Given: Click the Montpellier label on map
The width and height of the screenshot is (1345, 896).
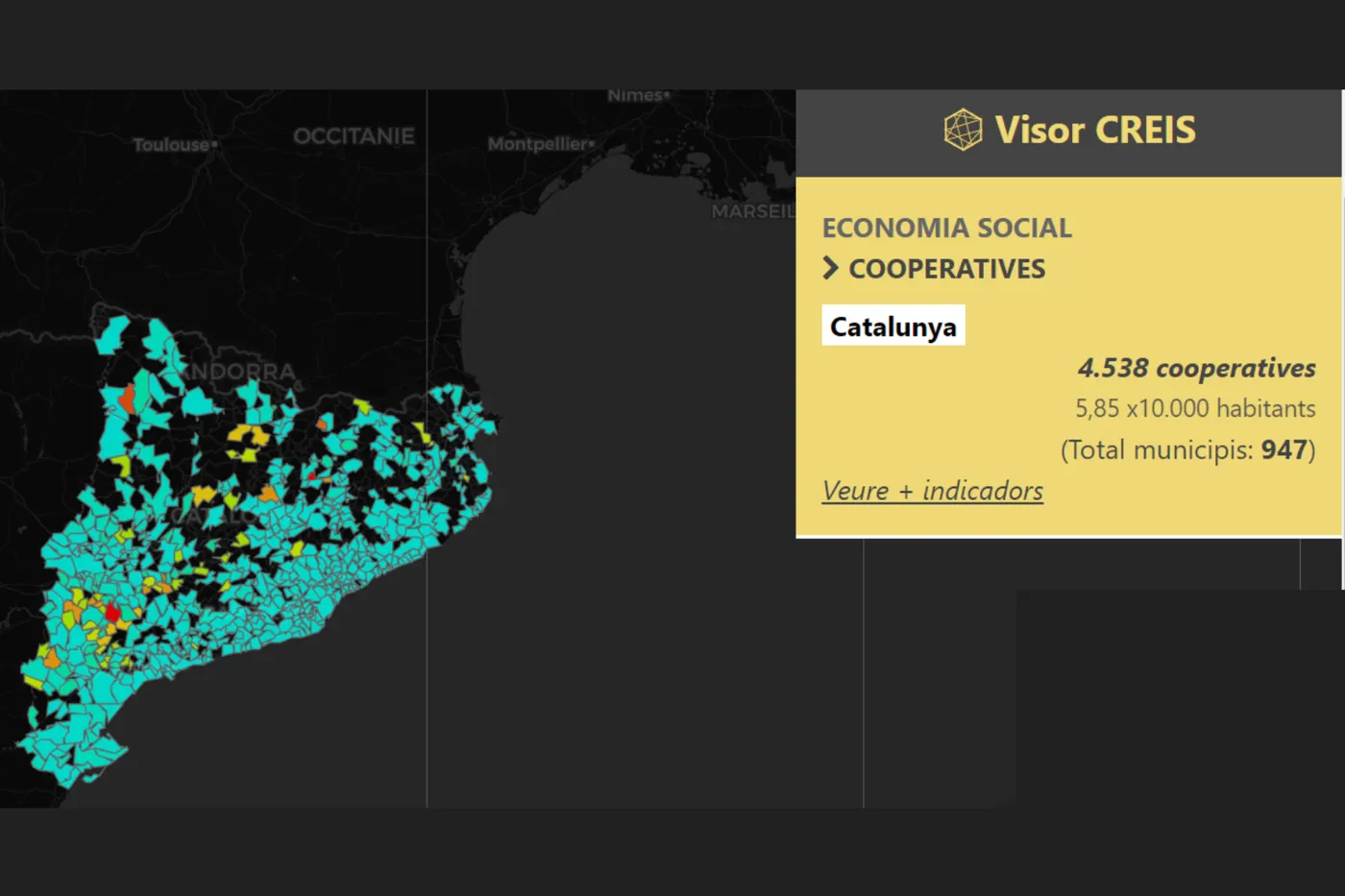Looking at the screenshot, I should [x=540, y=144].
